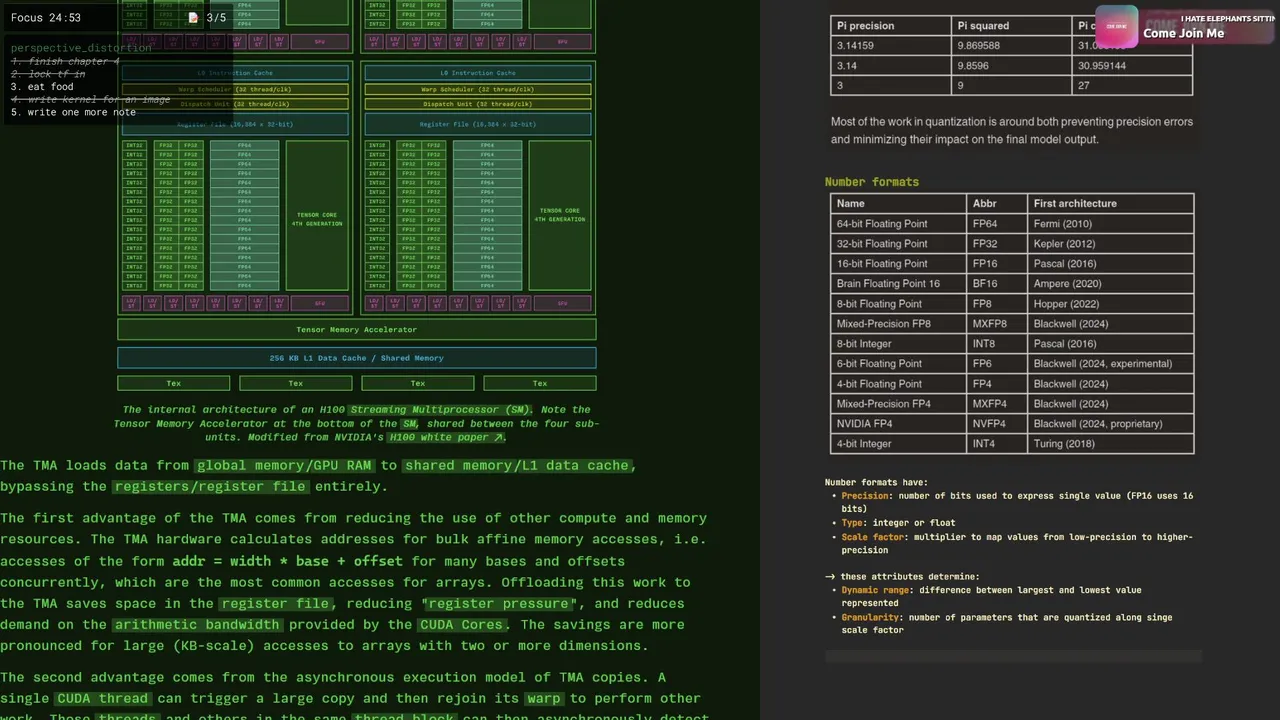Click the notes document icon beside 3/5
The width and height of the screenshot is (1280, 720).
tap(193, 18)
